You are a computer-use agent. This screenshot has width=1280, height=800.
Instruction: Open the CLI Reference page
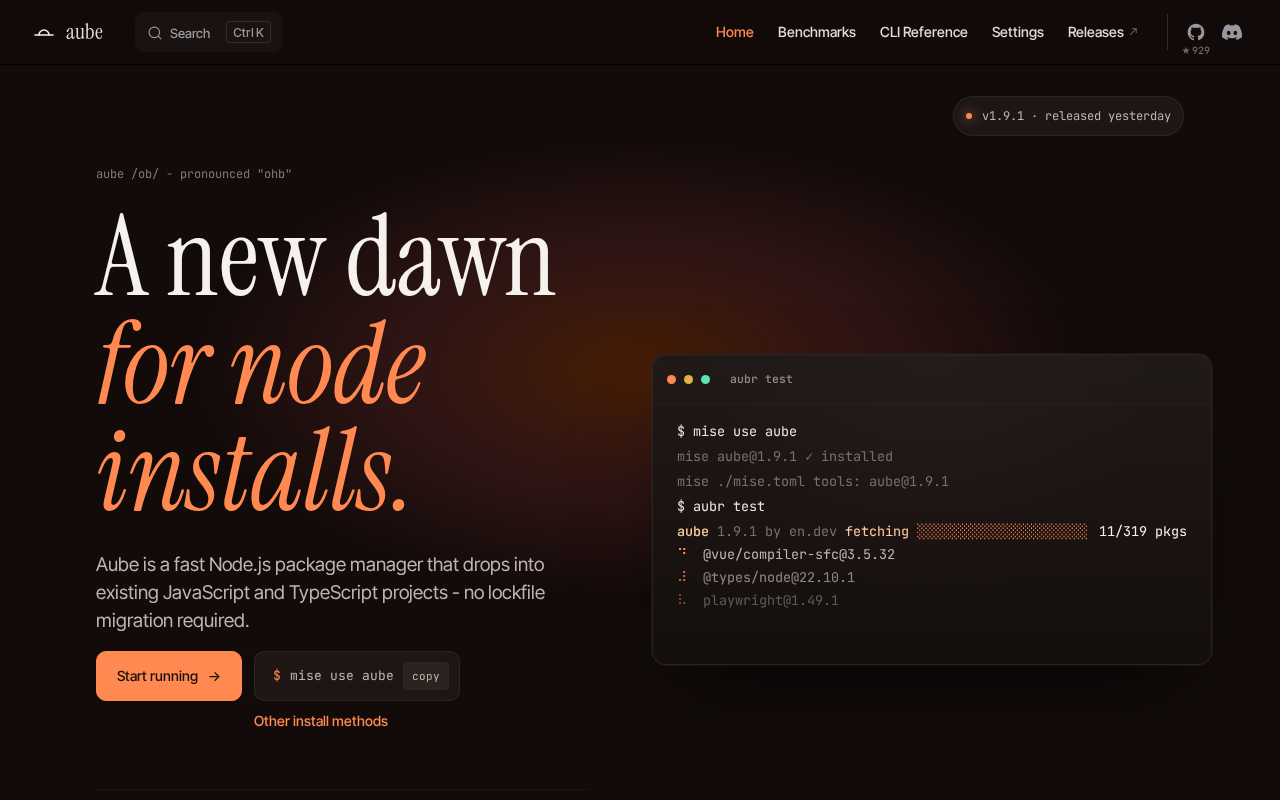pyautogui.click(x=924, y=32)
